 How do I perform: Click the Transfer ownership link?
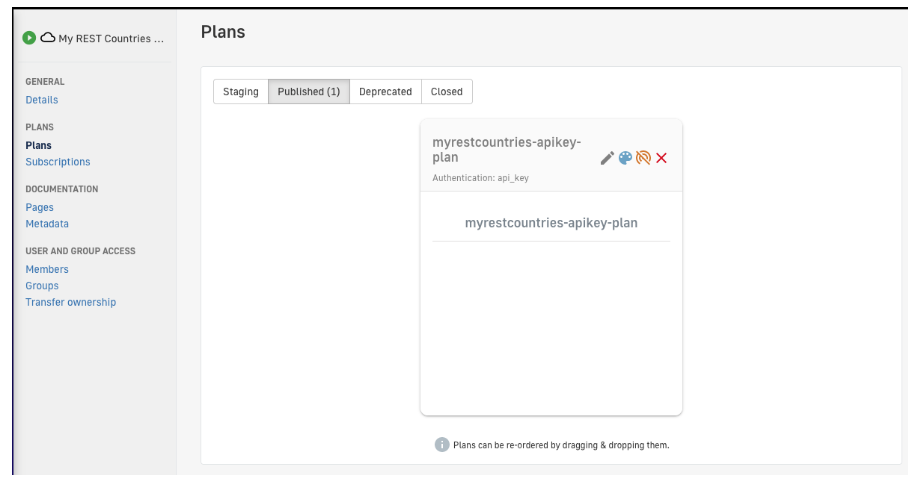tap(71, 302)
